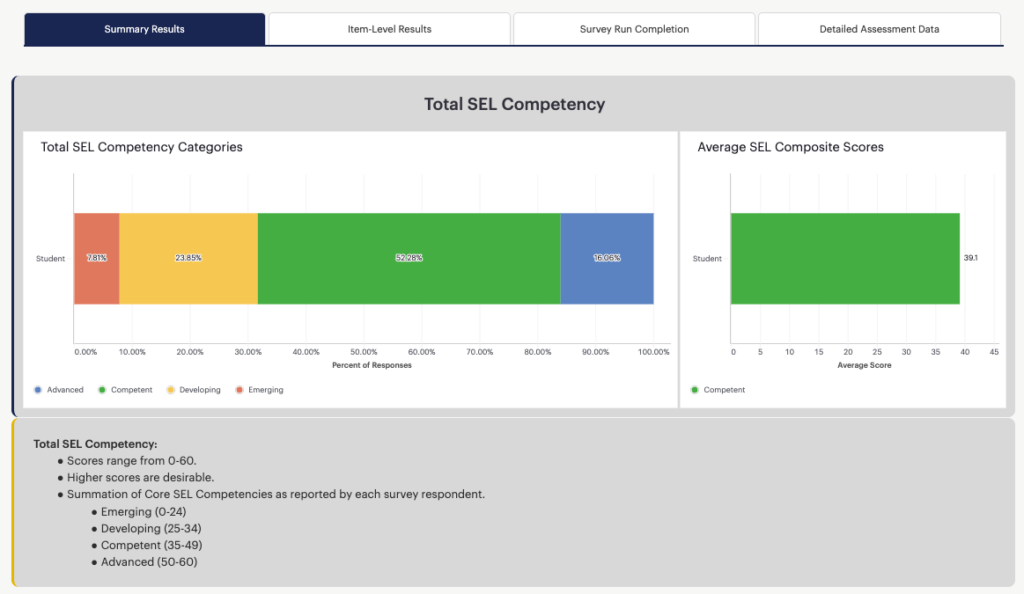This screenshot has width=1024, height=594.
Task: Click the Percent of Responses axis label
Action: click(x=372, y=365)
